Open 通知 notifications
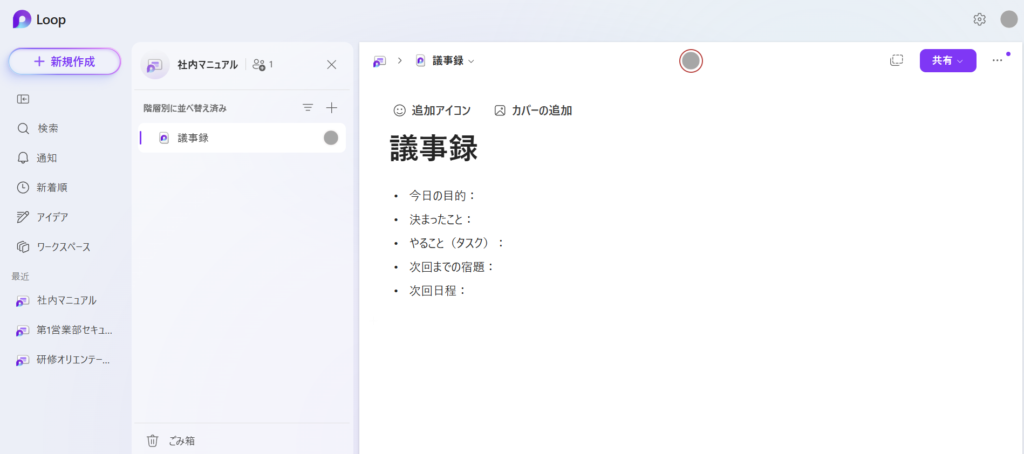The height and width of the screenshot is (454, 1024). pyautogui.click(x=47, y=158)
